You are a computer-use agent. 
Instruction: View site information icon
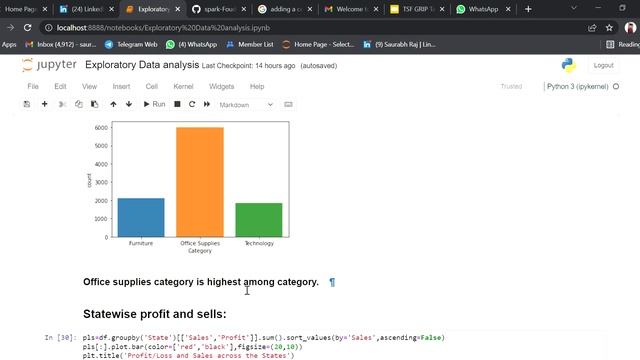tap(48, 28)
